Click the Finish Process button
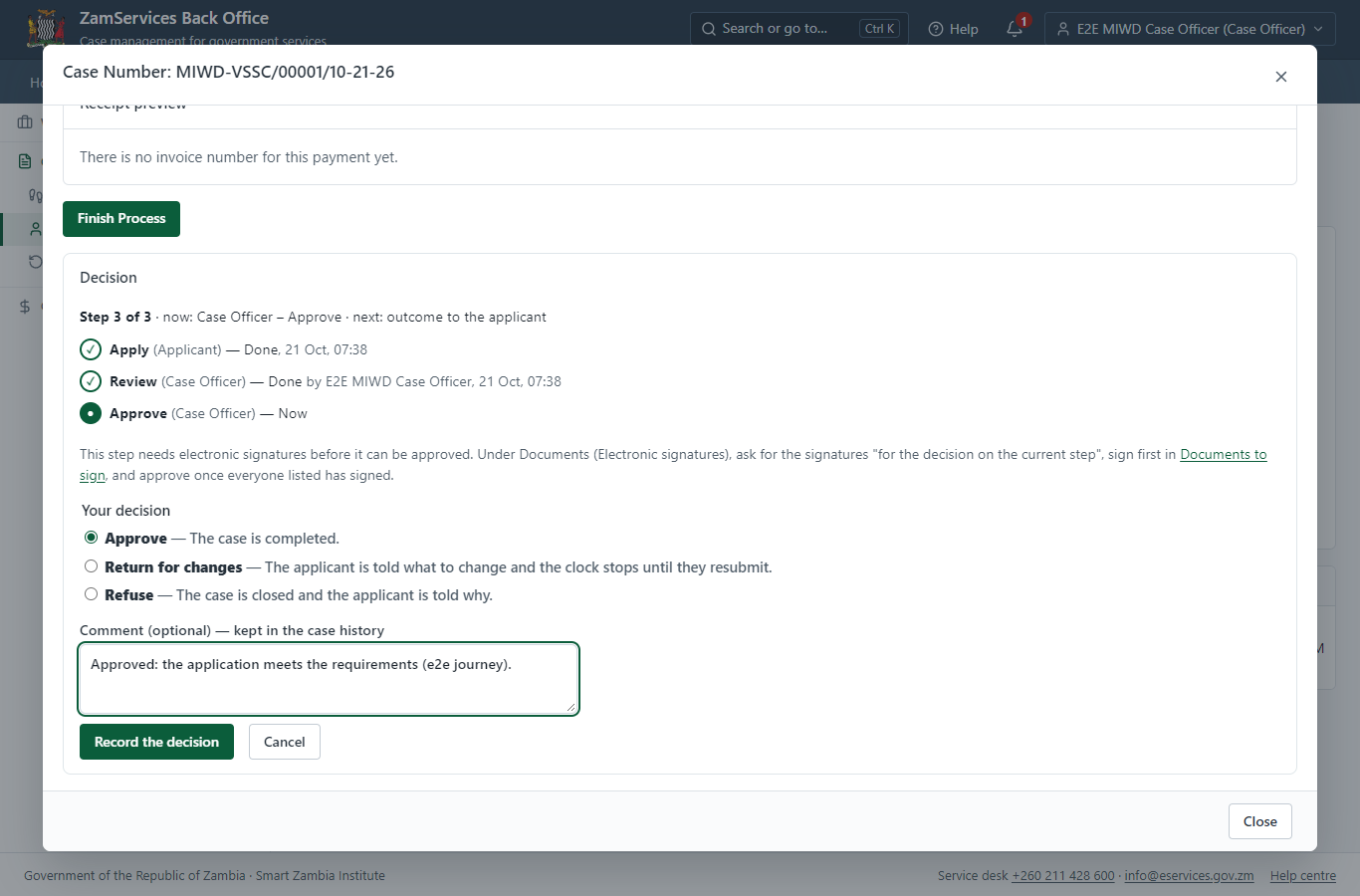This screenshot has height=896, width=1360. pyautogui.click(x=121, y=219)
